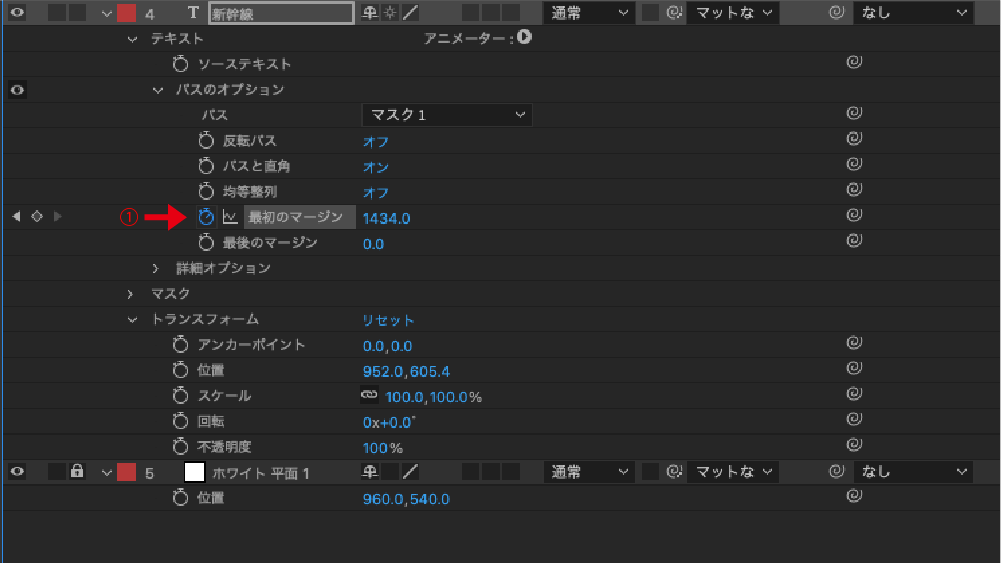
Task: Open parent なし dropdown for layer 4
Action: point(914,13)
